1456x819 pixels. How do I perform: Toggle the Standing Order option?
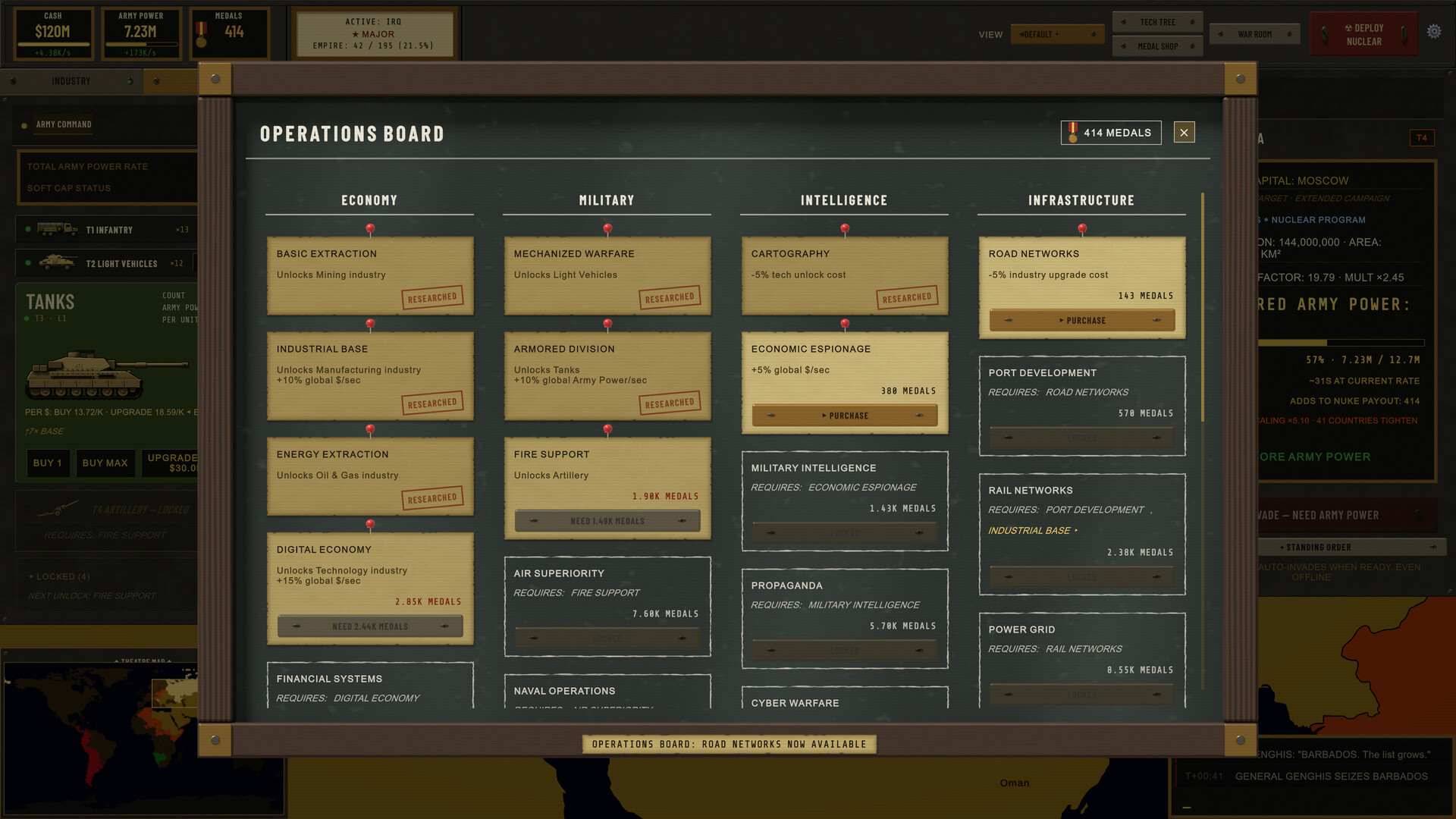coord(1351,547)
